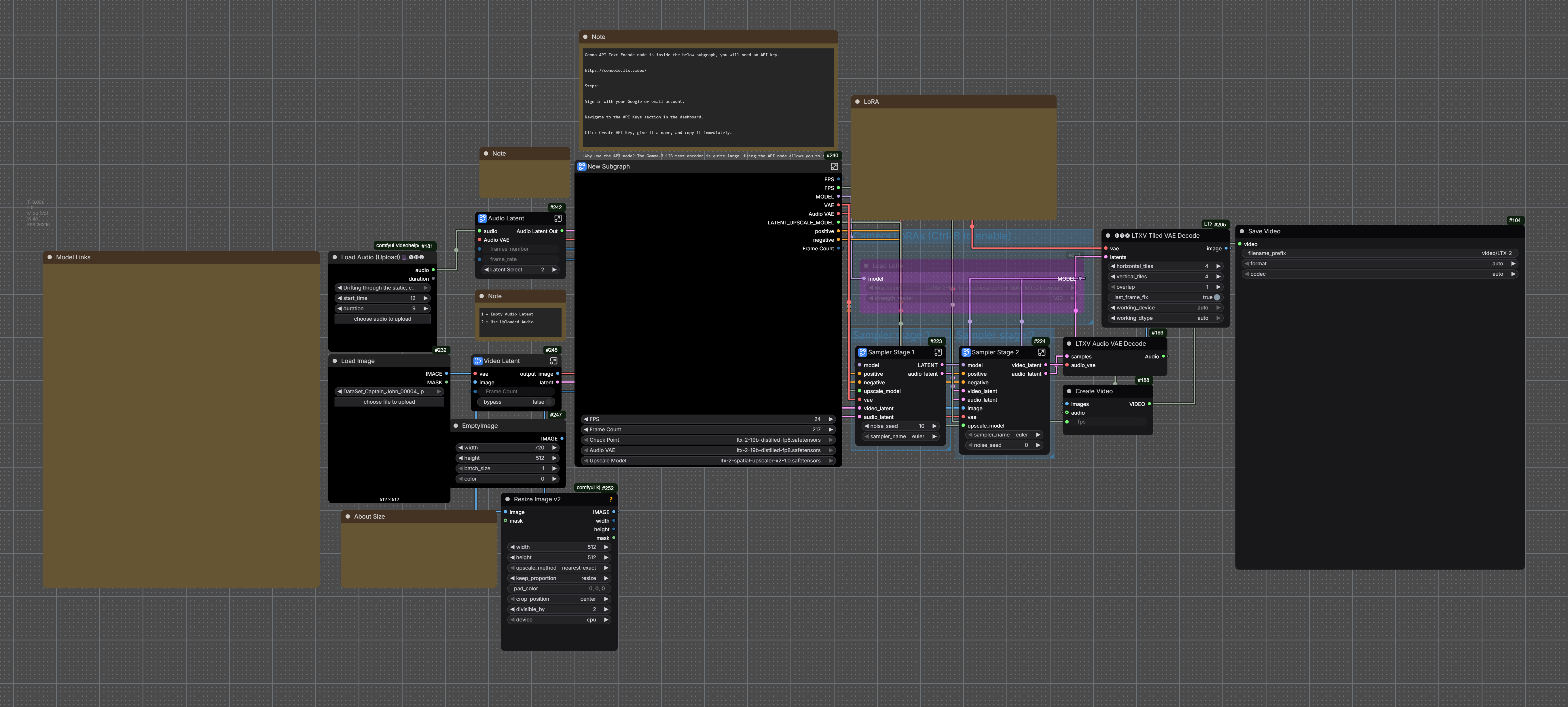Click choose audio to upload button
The height and width of the screenshot is (707, 1568).
pos(383,319)
